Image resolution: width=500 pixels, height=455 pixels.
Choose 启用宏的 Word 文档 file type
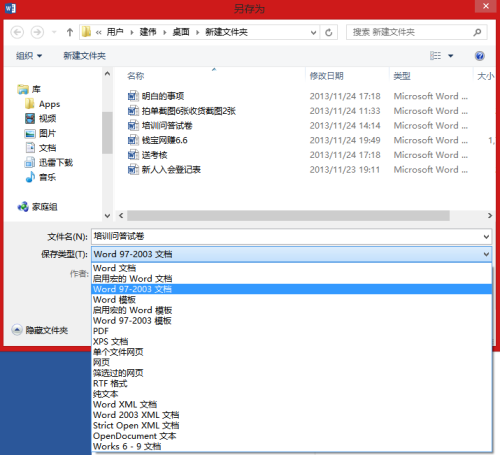292,279
